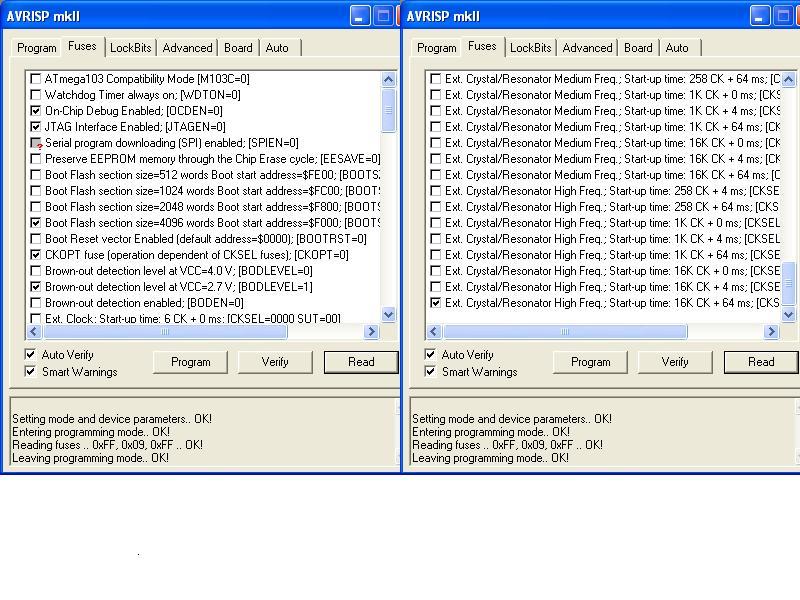This screenshot has width=800, height=600.
Task: Toggle On-Chip Debug Enabled fuse
Action: click(37, 111)
